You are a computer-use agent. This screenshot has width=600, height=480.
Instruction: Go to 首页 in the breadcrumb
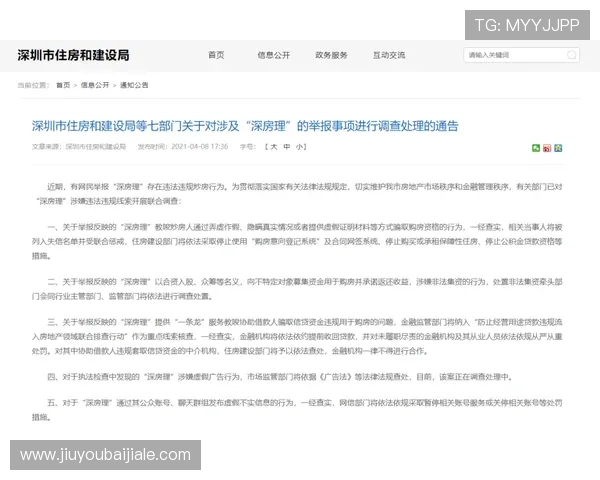coord(63,85)
